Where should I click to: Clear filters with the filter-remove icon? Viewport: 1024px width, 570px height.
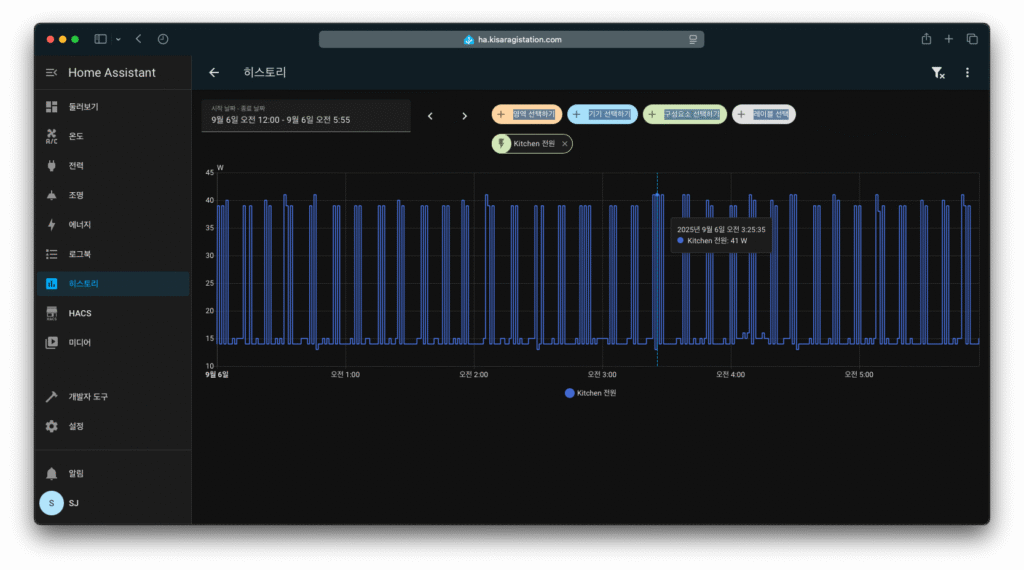click(937, 73)
